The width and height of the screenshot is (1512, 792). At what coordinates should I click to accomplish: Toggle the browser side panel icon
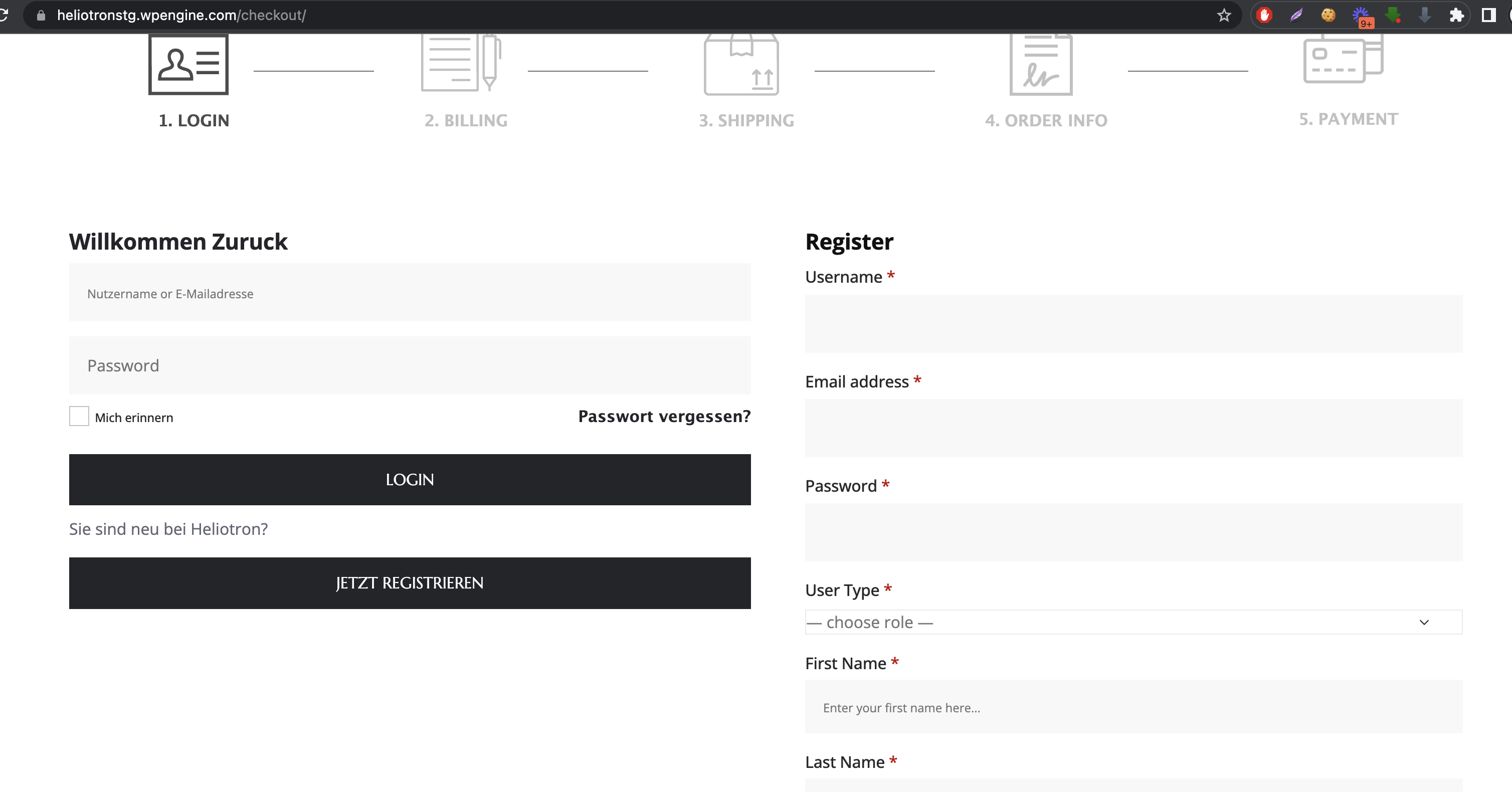(x=1488, y=15)
